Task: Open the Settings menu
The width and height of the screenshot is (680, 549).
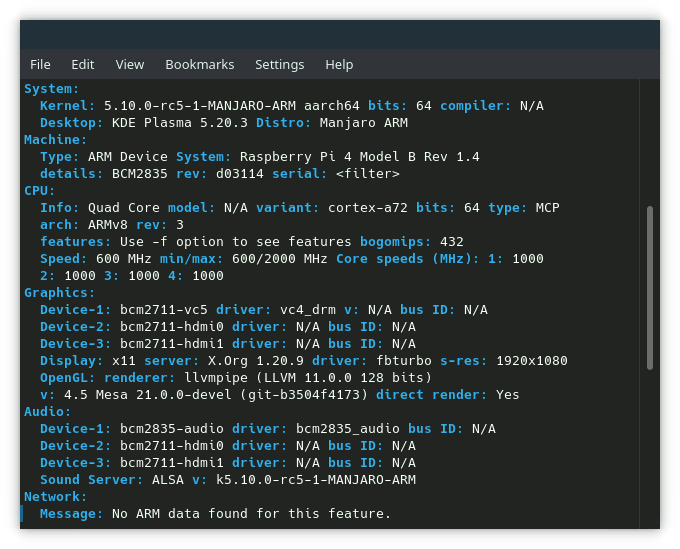Action: [x=279, y=64]
